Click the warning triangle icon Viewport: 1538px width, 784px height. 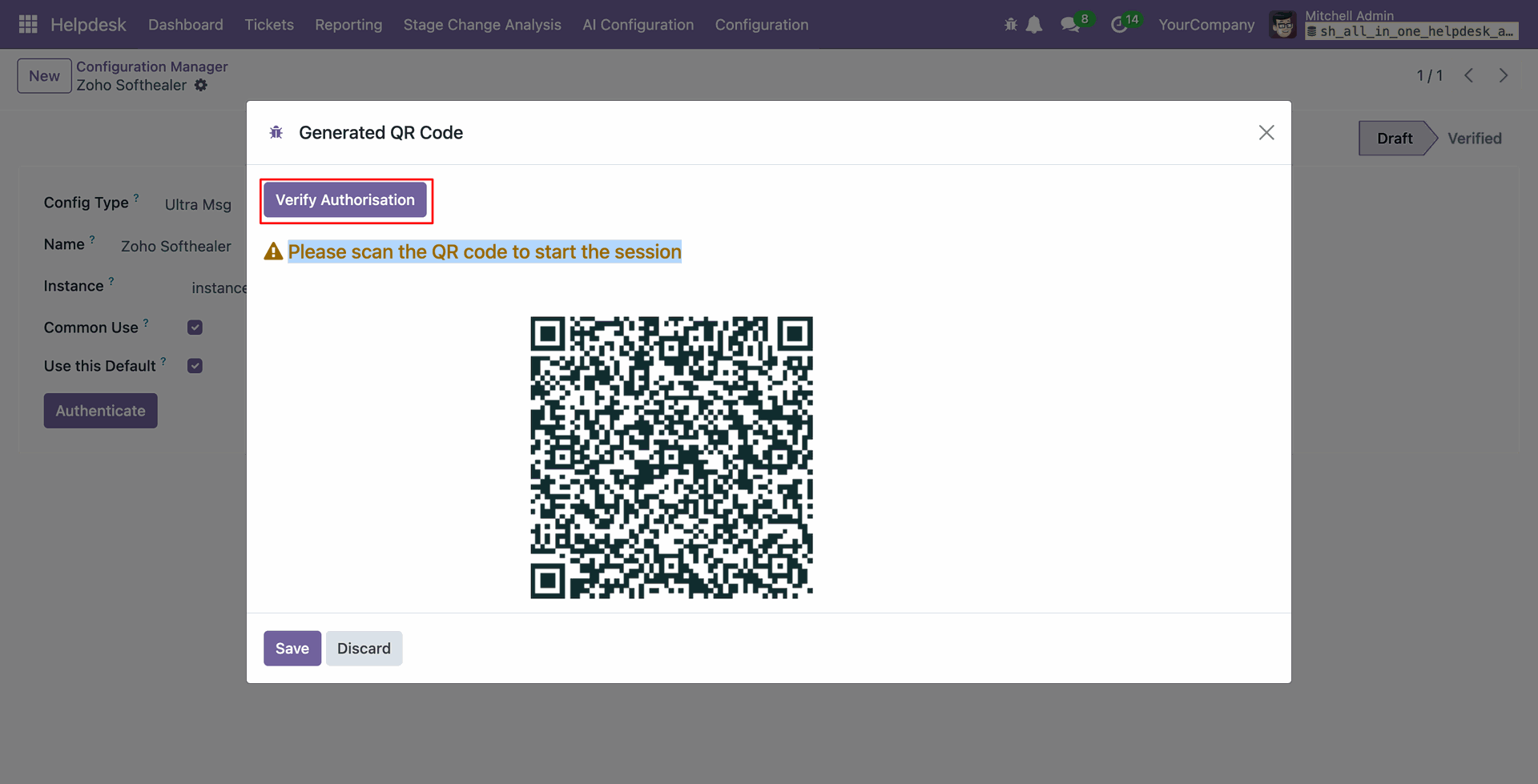[273, 251]
